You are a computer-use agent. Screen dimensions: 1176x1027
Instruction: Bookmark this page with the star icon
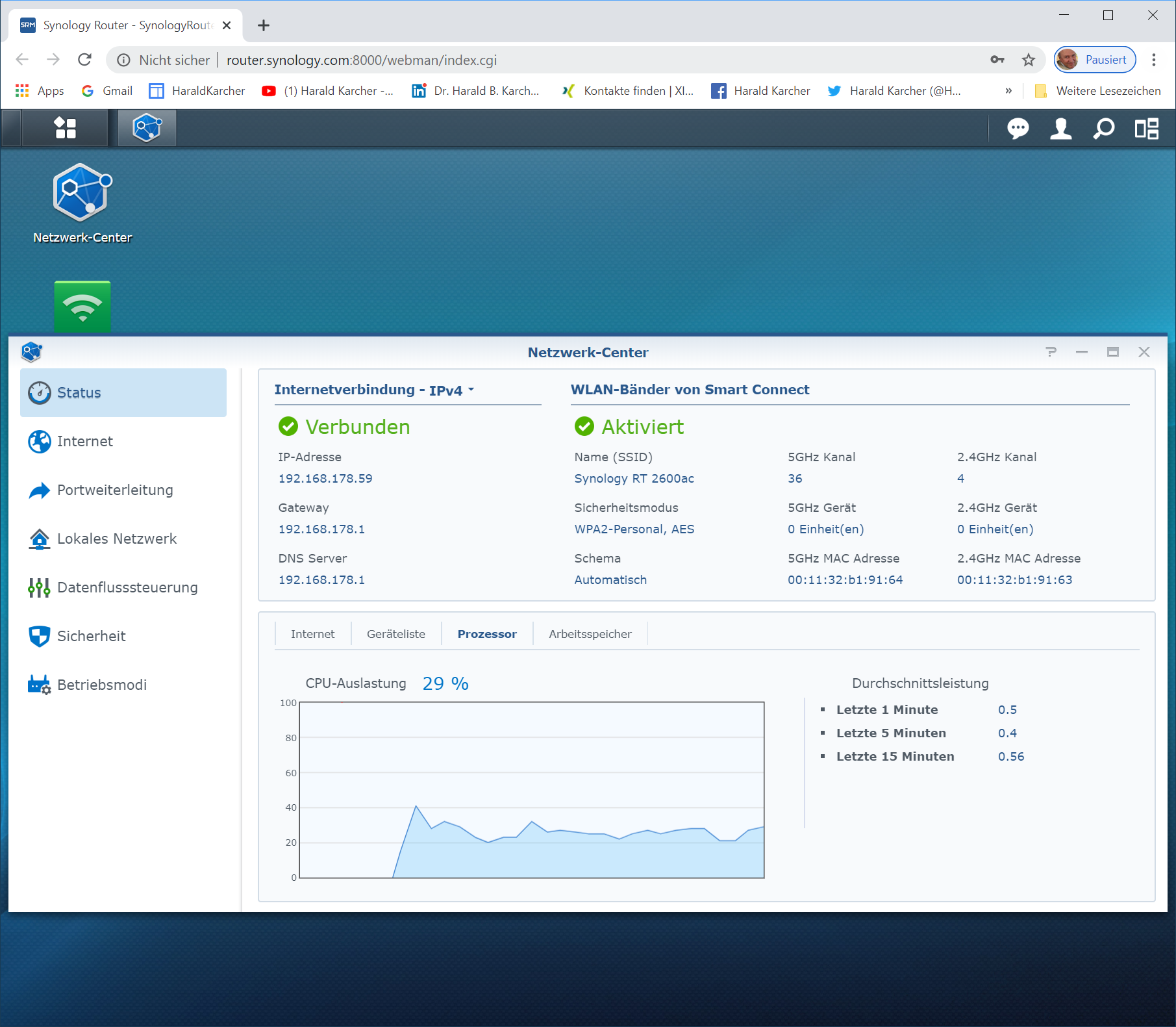click(x=1029, y=60)
